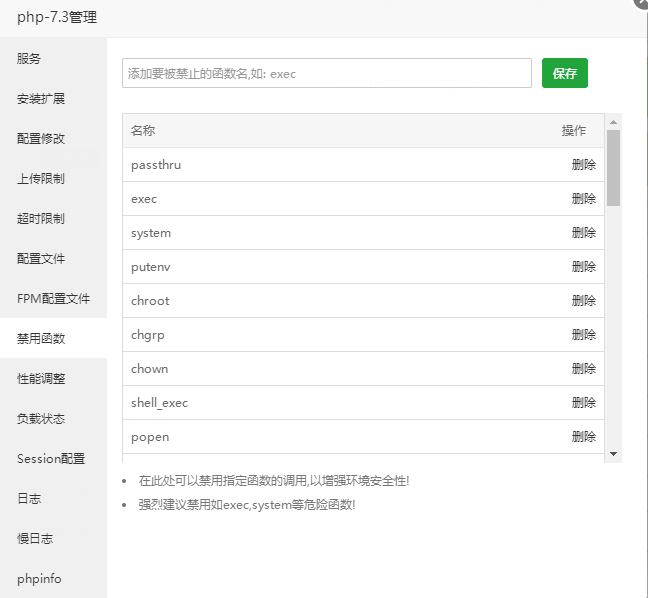Delete shell_exec from the list

583,403
